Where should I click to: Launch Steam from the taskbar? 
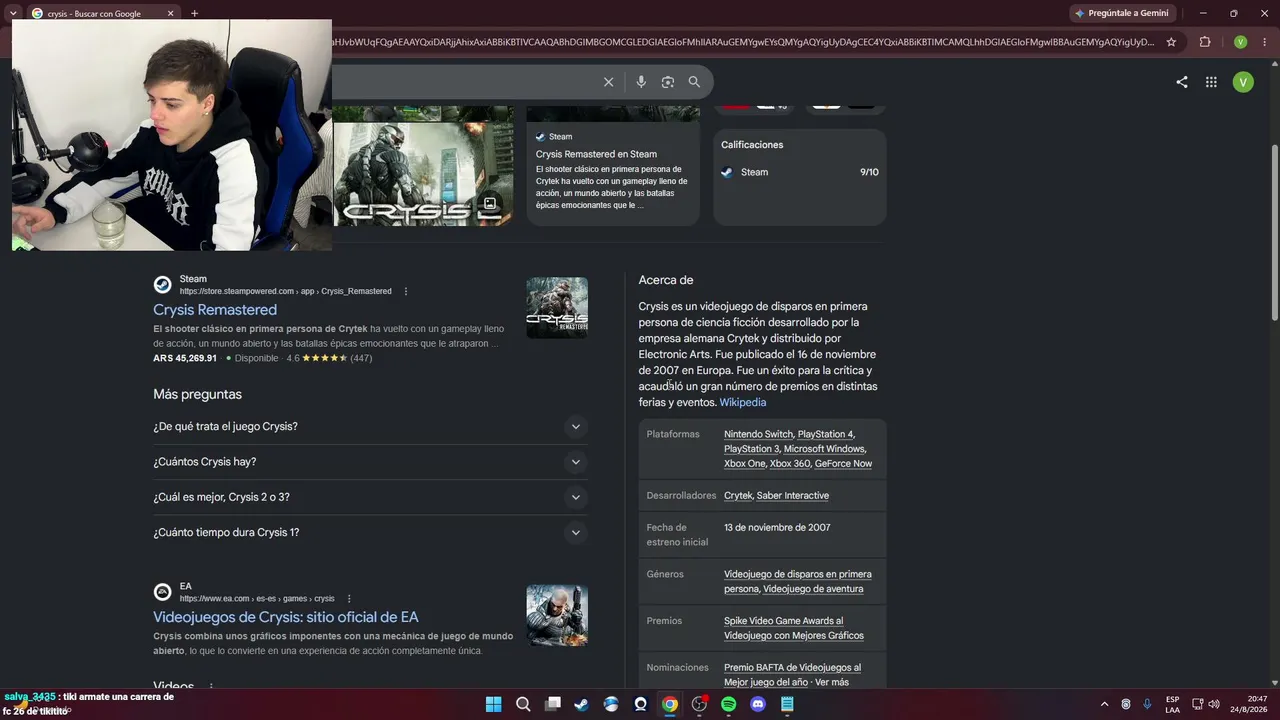[581, 704]
